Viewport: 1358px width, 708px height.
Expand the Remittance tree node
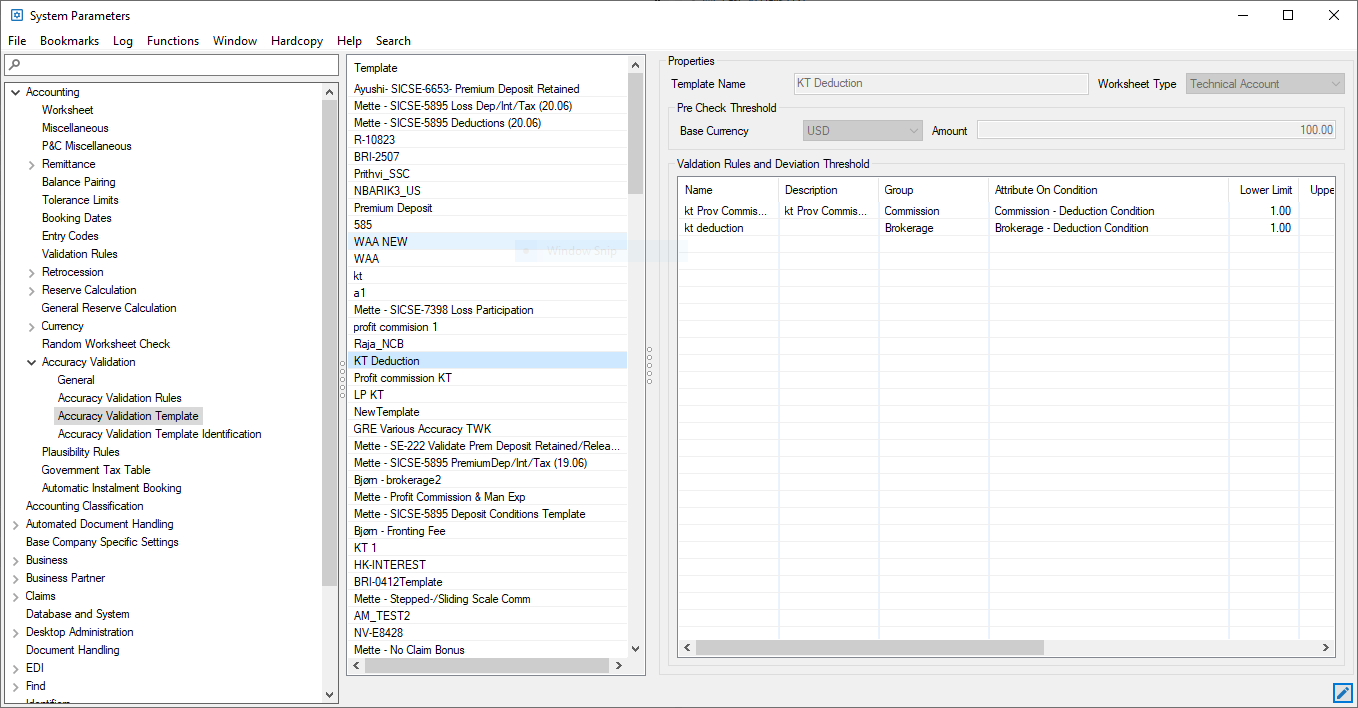tap(31, 164)
